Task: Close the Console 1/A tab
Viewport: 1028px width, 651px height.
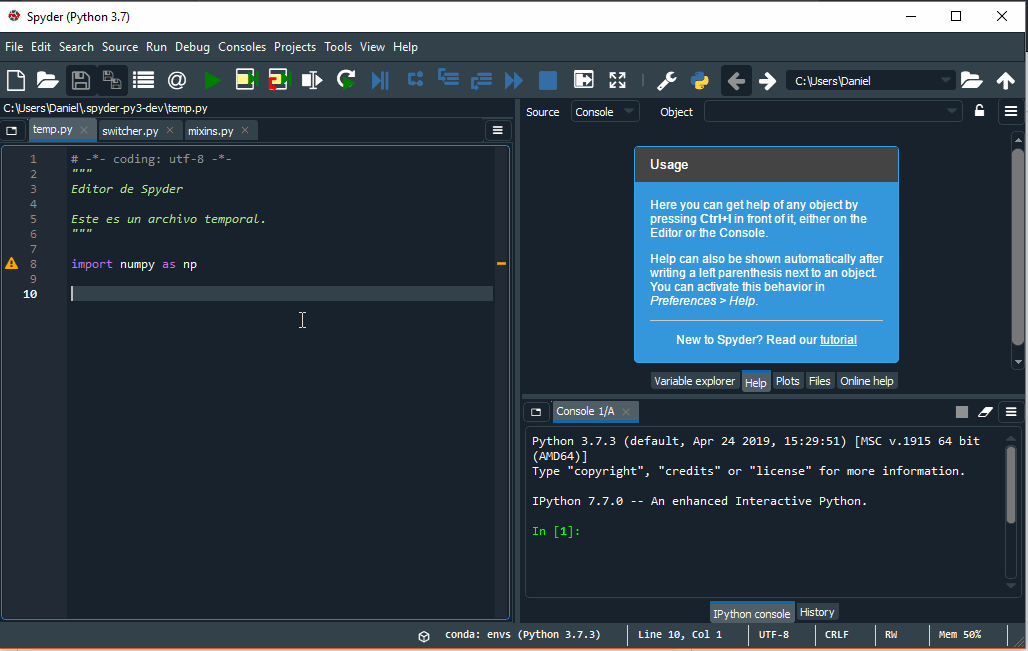Action: click(626, 412)
